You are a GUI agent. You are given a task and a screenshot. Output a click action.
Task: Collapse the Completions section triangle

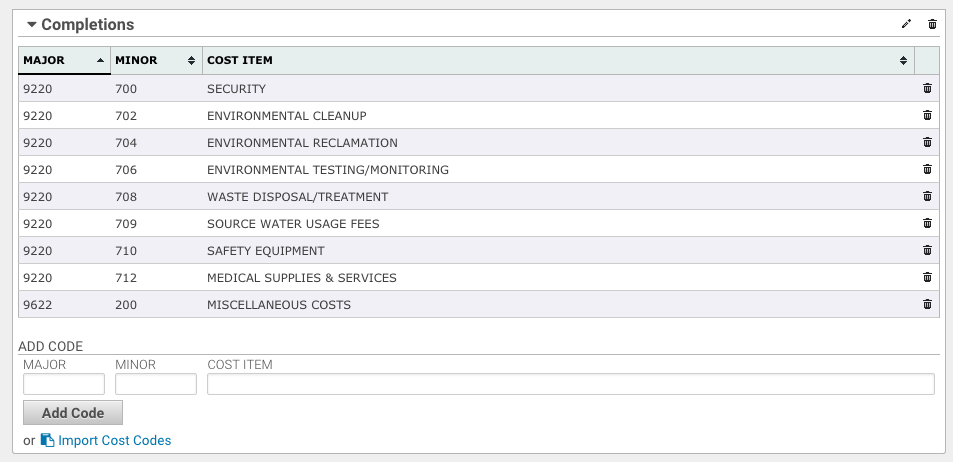[32, 24]
